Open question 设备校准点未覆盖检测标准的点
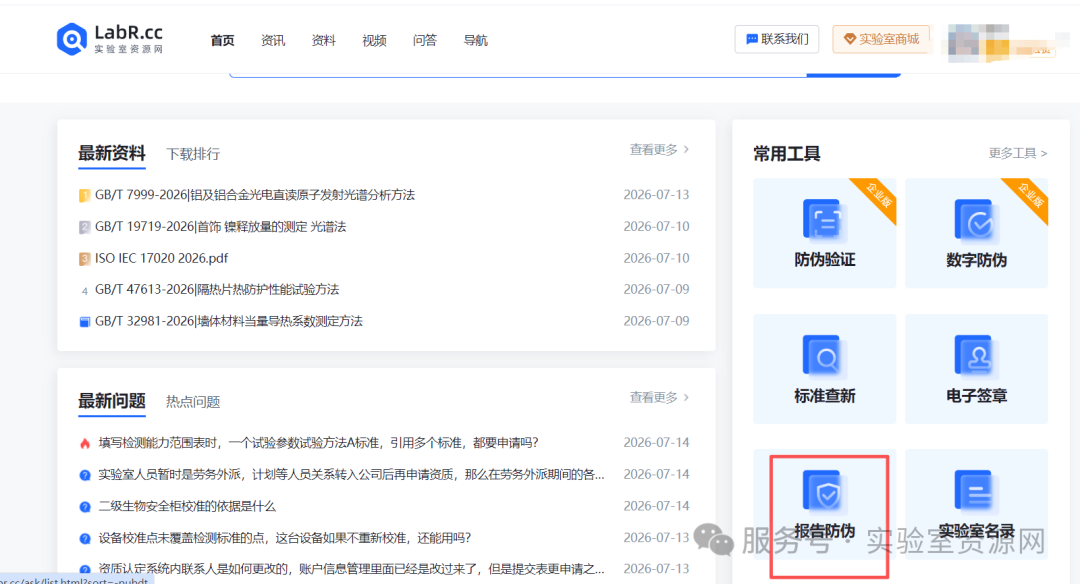Image resolution: width=1080 pixels, height=584 pixels. [x=284, y=538]
